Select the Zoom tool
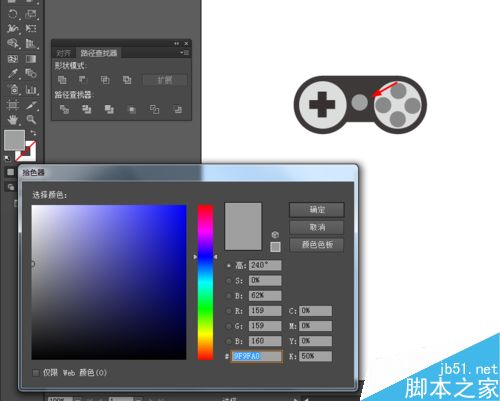This screenshot has height=401, width=500. pos(31,119)
